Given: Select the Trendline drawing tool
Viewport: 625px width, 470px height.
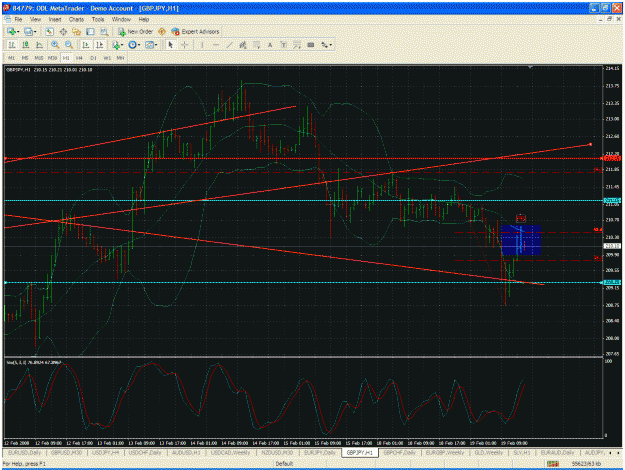Looking at the screenshot, I should (229, 45).
